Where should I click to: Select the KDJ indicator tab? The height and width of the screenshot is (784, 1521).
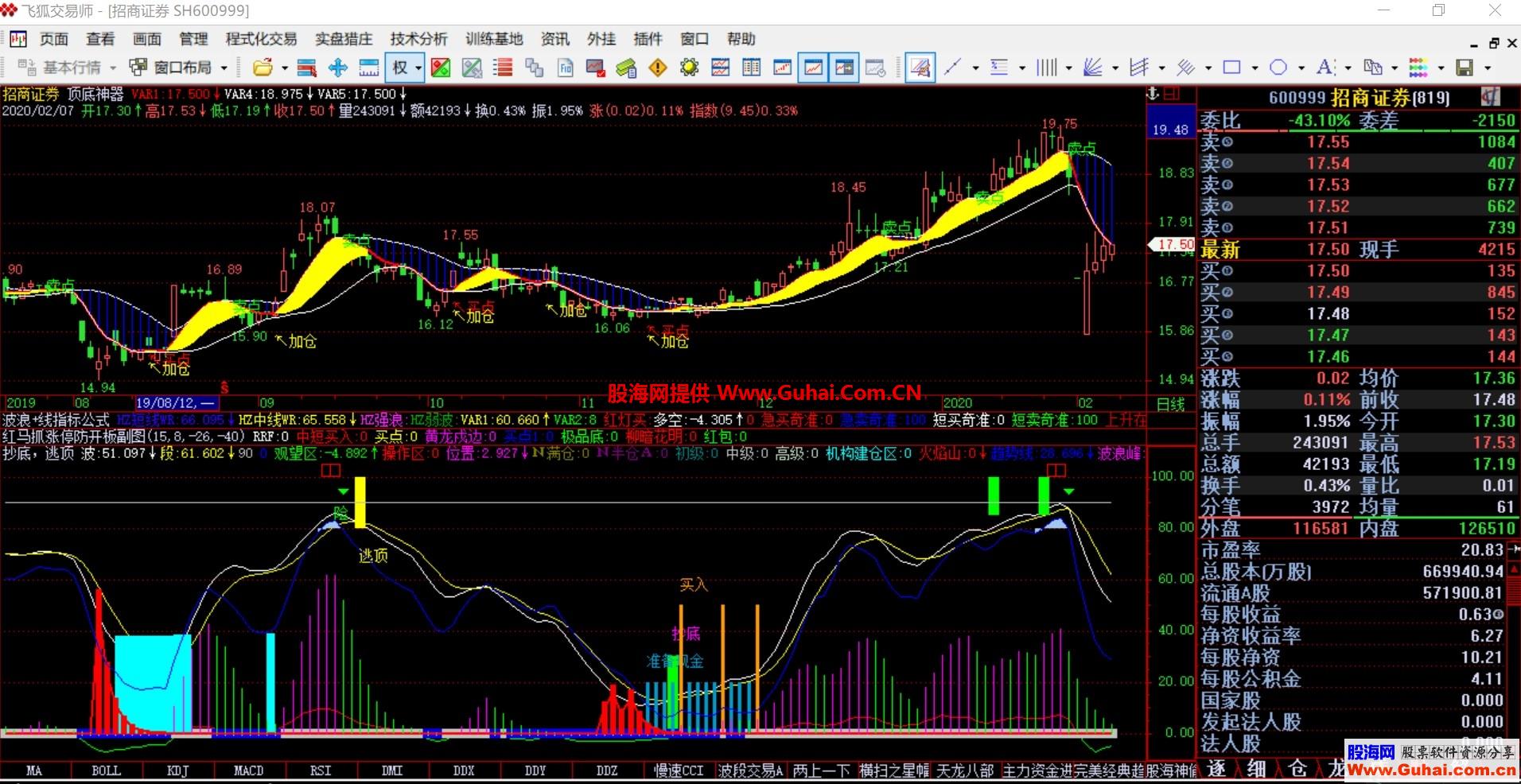click(x=177, y=770)
